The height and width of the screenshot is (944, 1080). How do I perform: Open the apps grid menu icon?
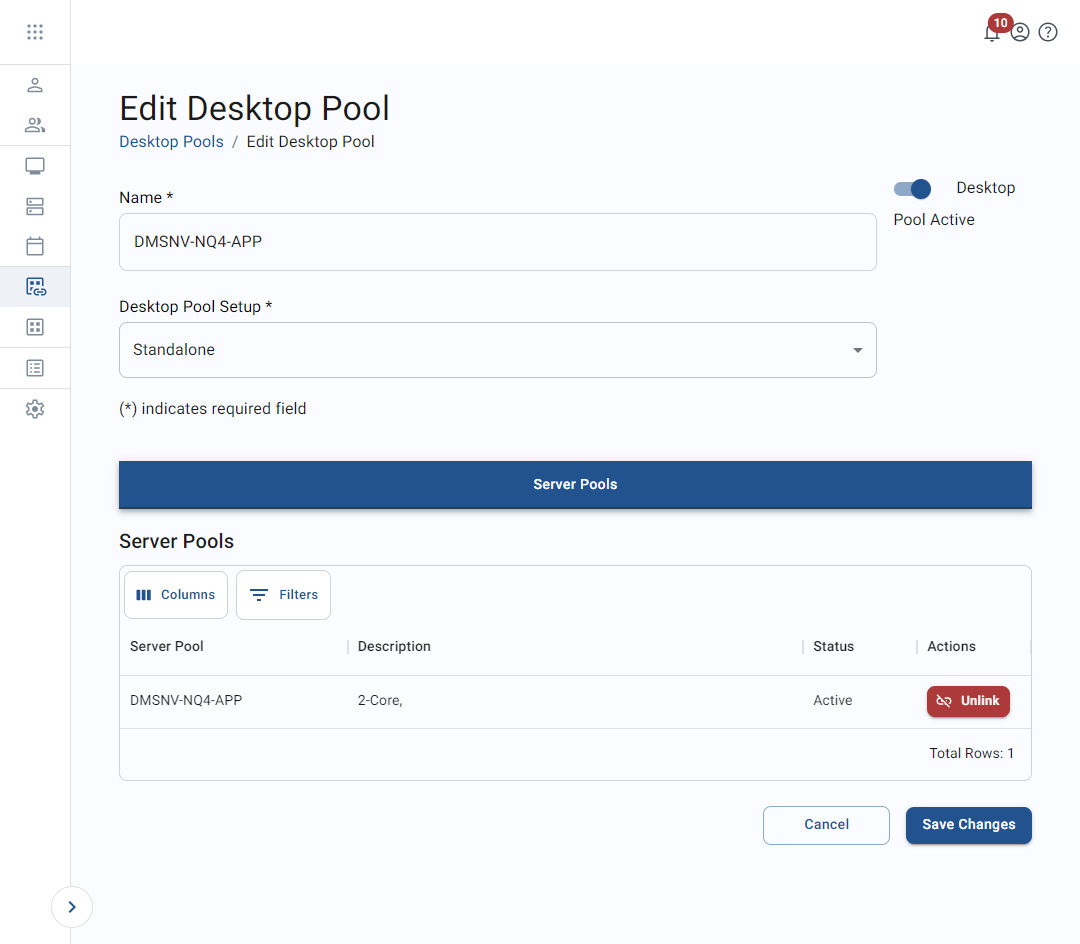[x=35, y=32]
